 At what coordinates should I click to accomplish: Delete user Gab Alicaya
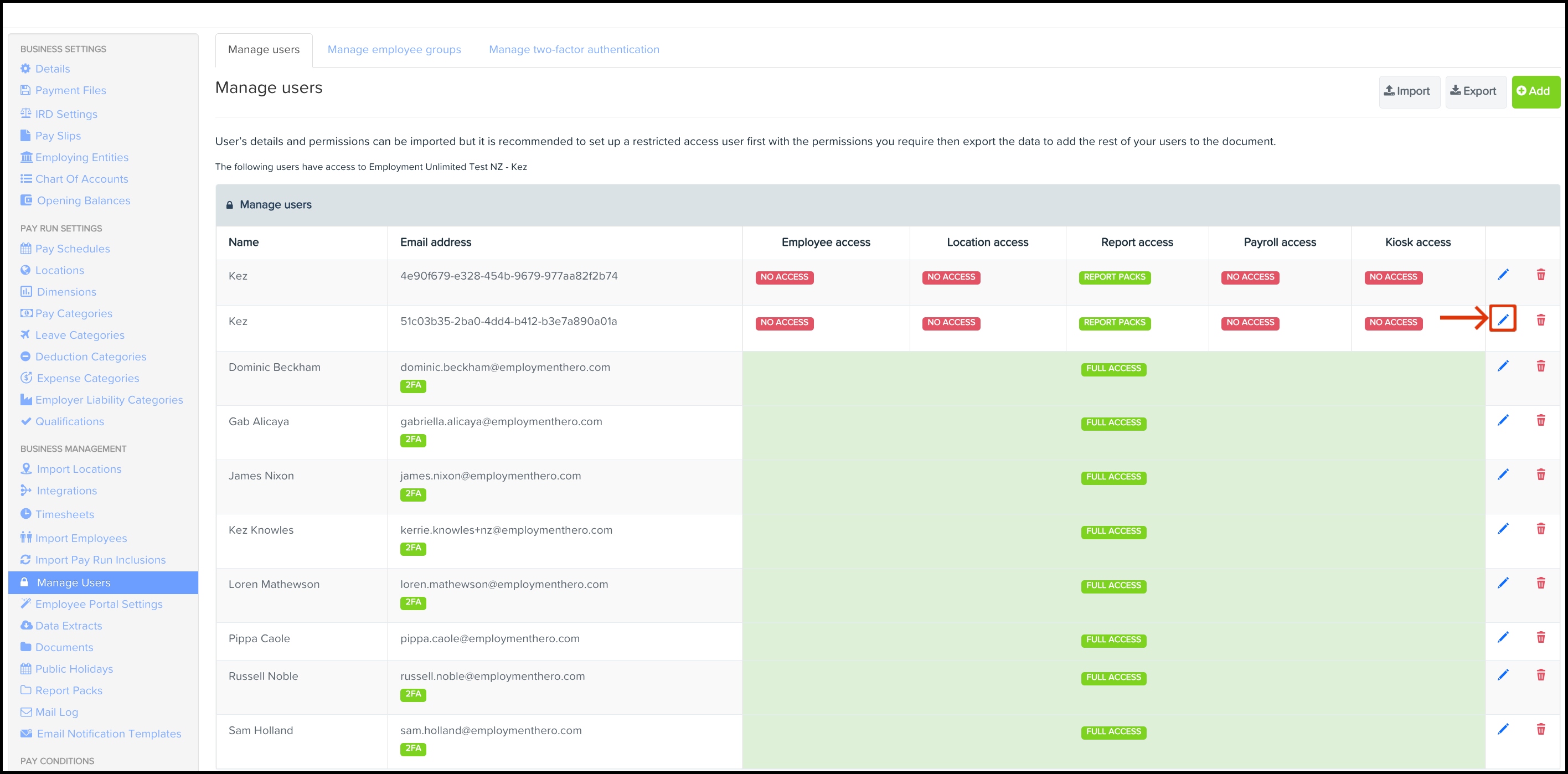tap(1541, 420)
